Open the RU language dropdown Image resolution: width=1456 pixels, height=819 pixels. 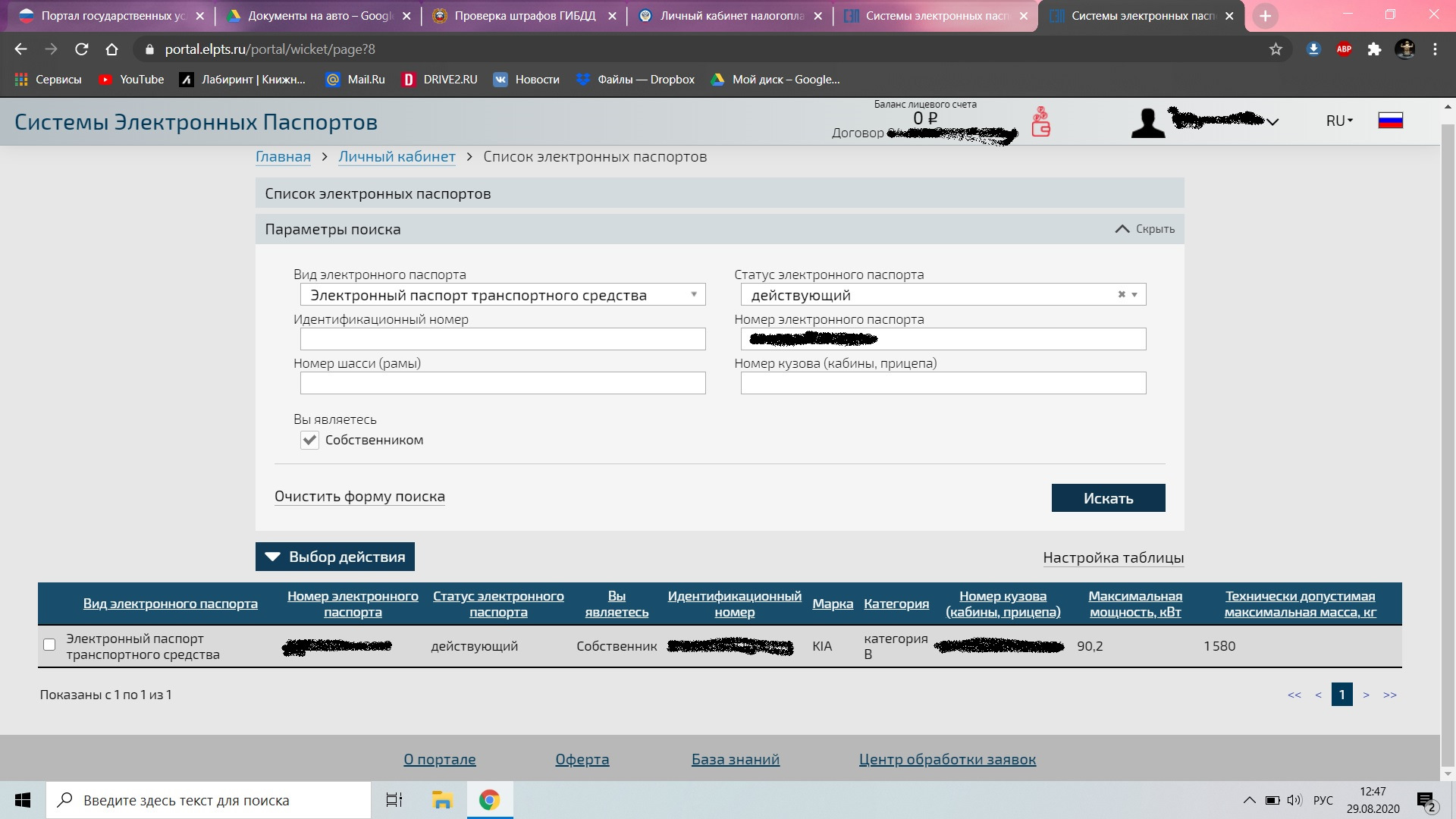(x=1339, y=121)
